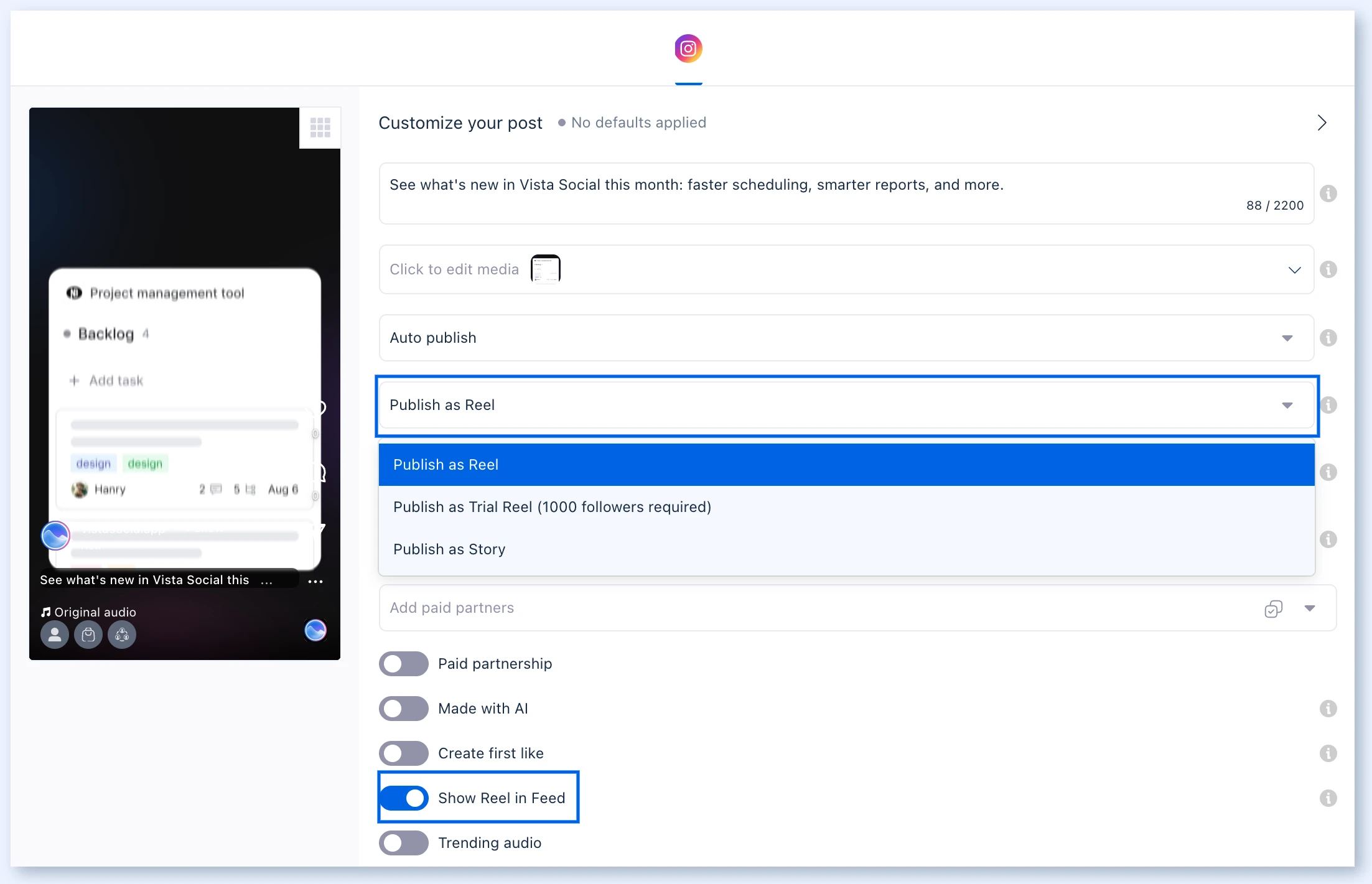The width and height of the screenshot is (1372, 884).
Task: Select the Instagram network tab icon
Action: (x=688, y=49)
